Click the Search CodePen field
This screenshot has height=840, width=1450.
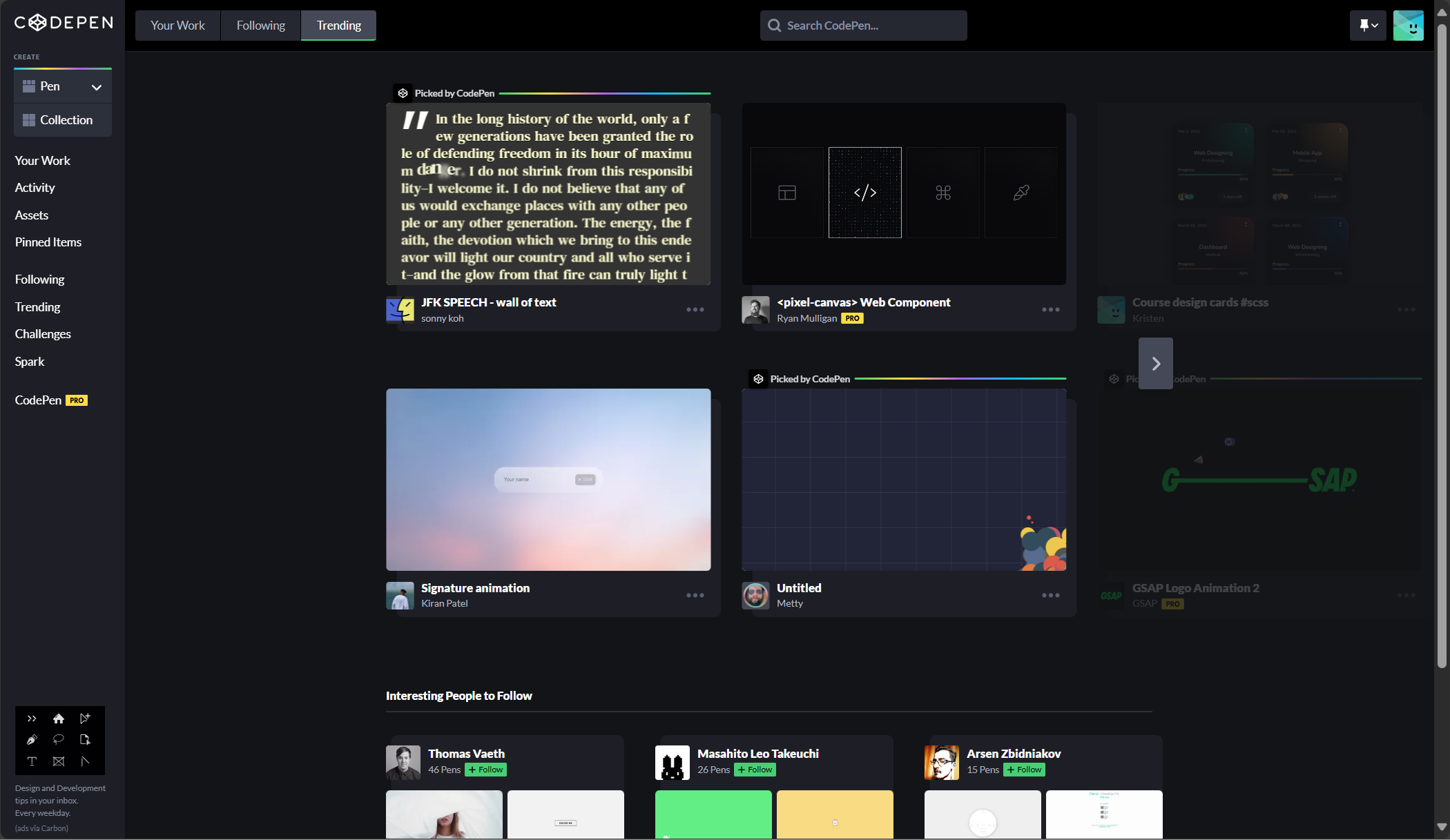click(863, 26)
